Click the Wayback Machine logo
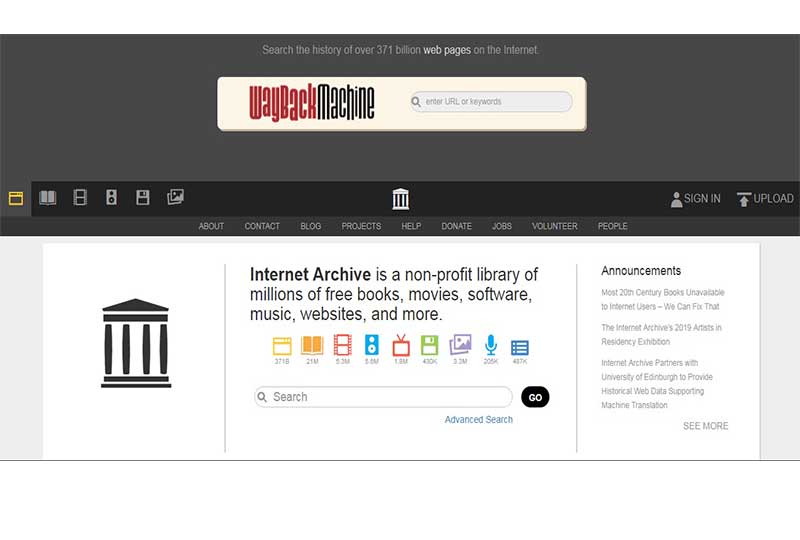800x540 pixels. (x=312, y=103)
